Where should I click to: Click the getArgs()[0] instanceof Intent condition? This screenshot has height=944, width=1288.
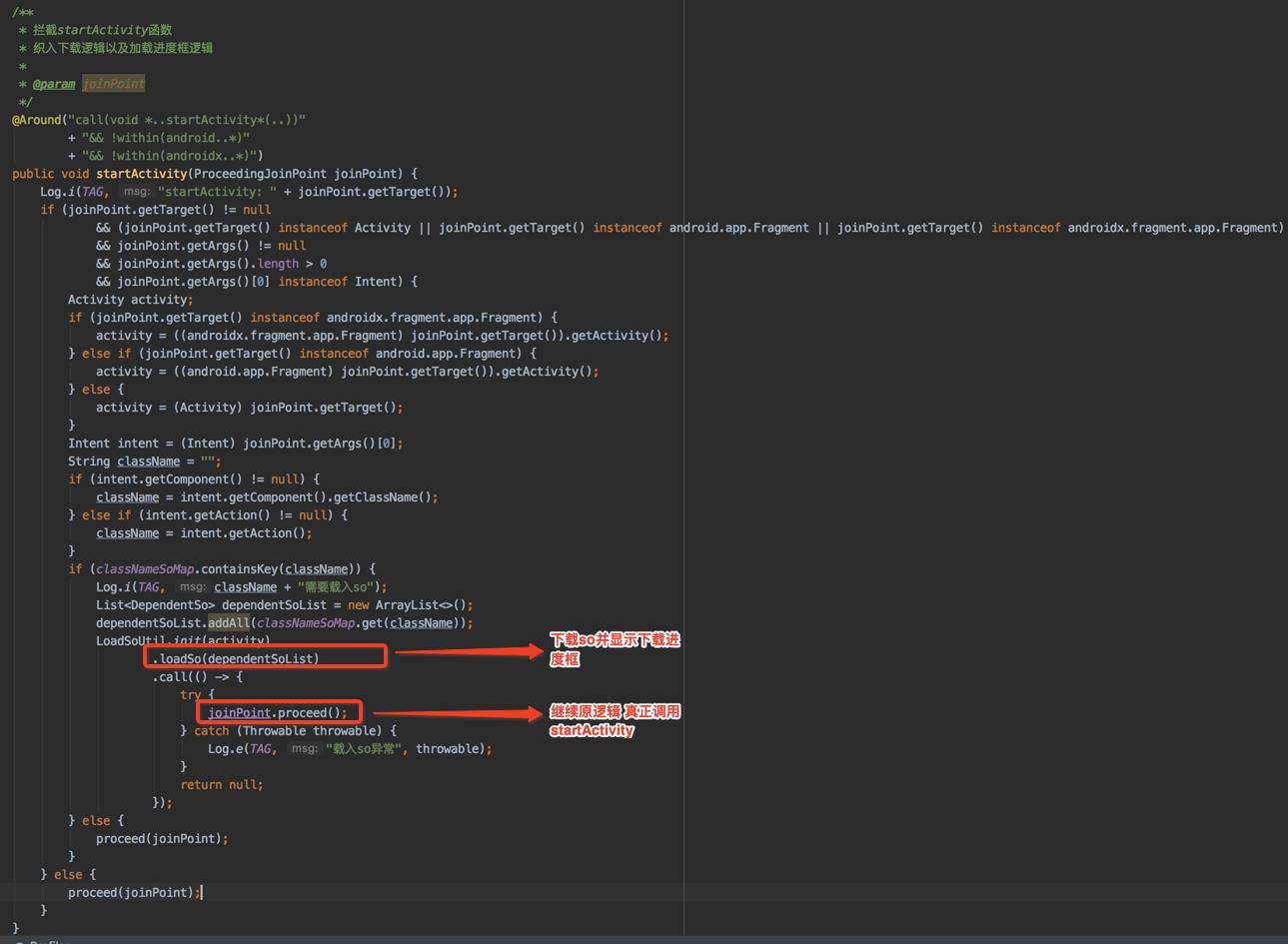pos(257,282)
